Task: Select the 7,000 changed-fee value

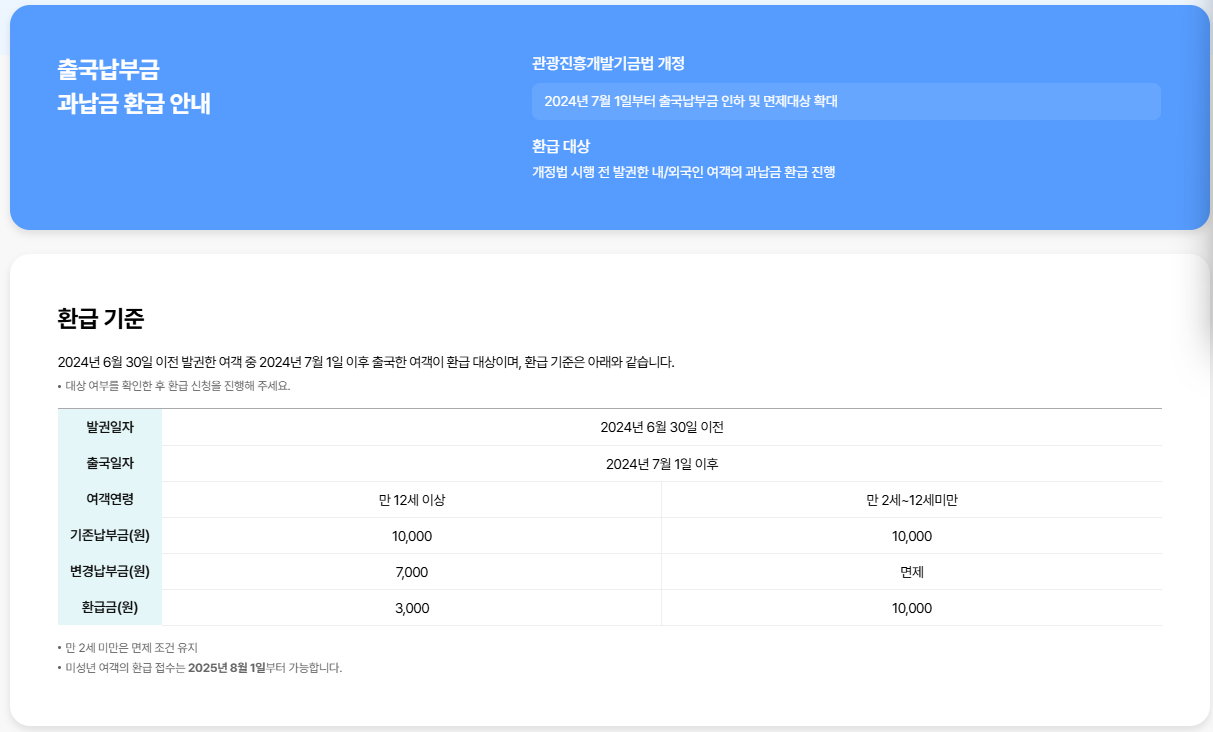Action: (x=413, y=571)
